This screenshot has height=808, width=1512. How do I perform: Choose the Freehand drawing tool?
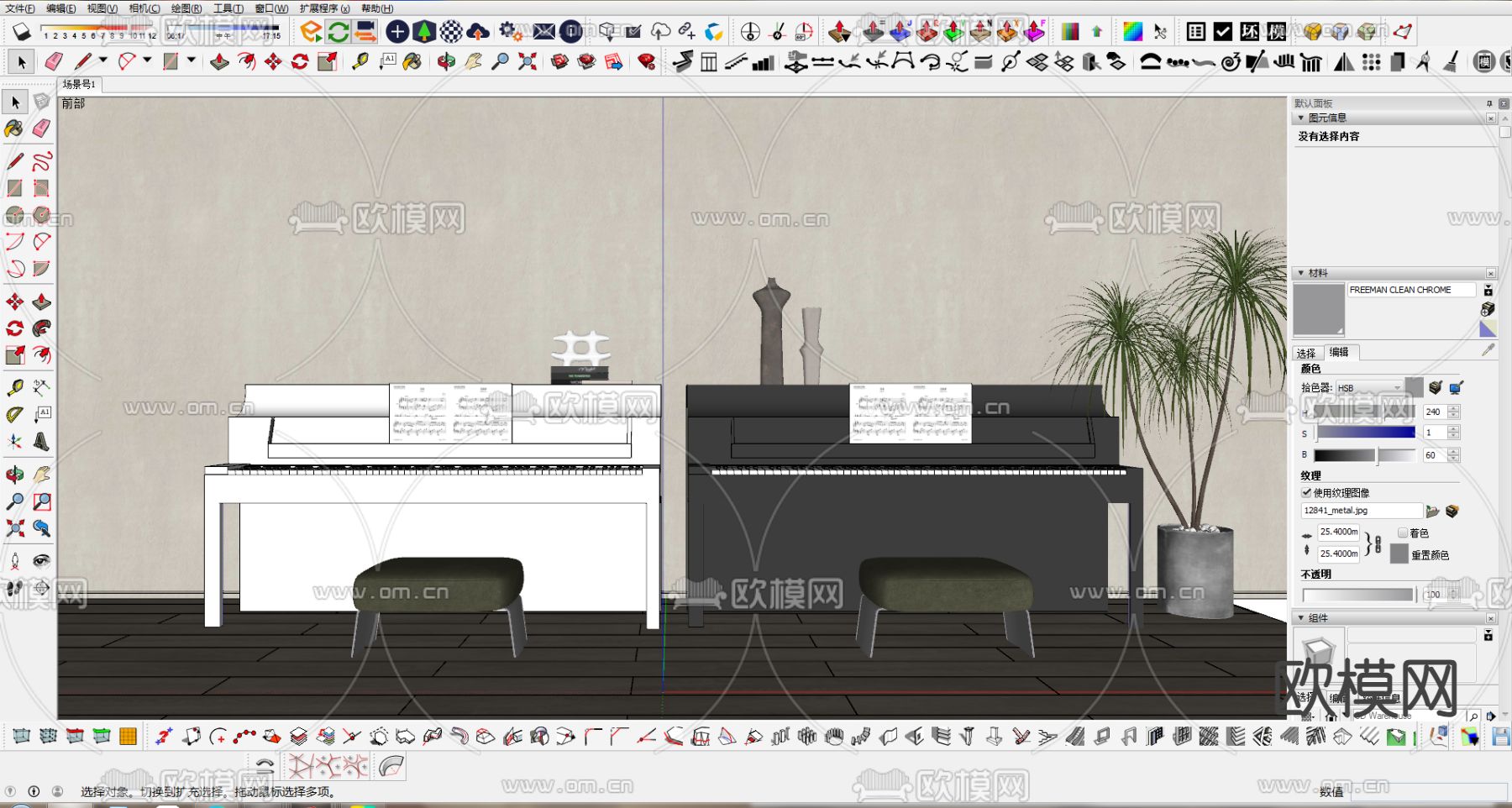tap(42, 160)
